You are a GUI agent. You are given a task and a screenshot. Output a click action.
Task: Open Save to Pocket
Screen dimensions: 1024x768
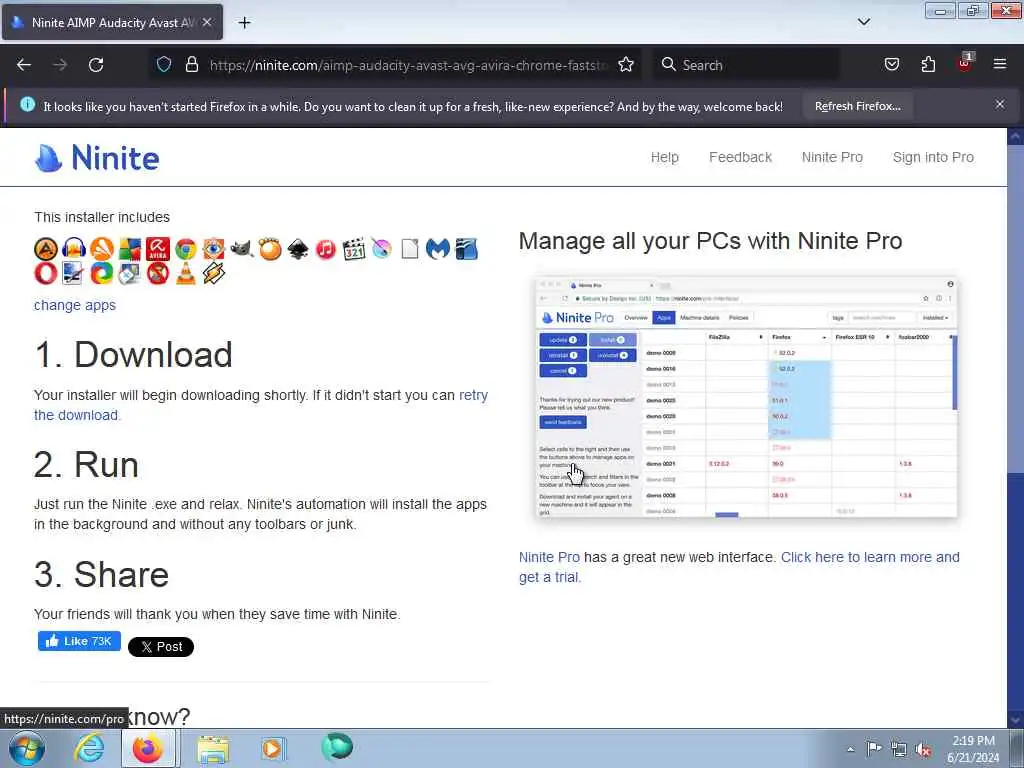(891, 64)
